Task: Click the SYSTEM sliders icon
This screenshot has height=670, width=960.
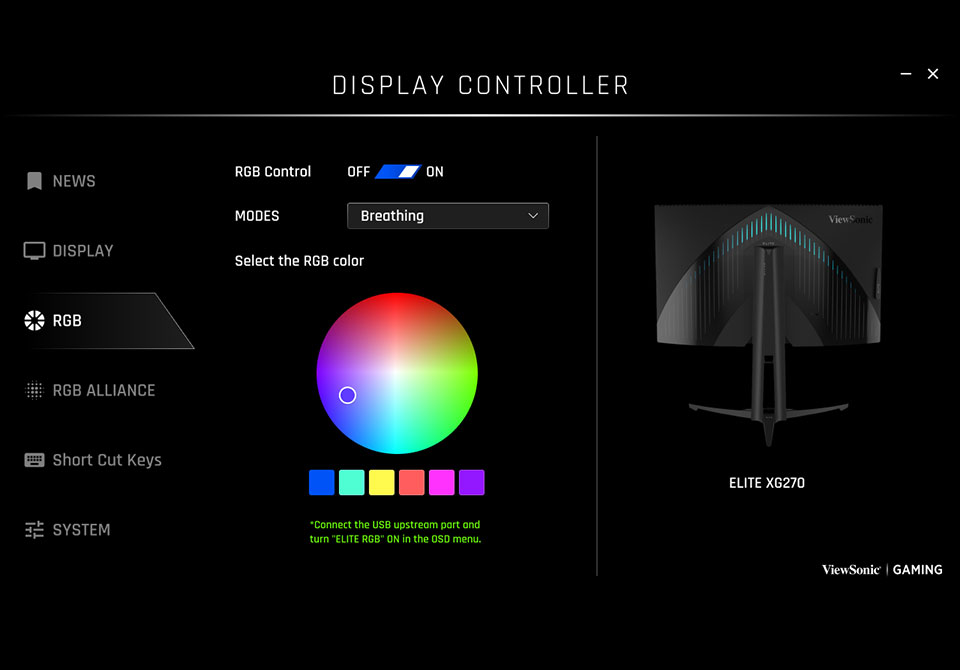Action: coord(34,530)
